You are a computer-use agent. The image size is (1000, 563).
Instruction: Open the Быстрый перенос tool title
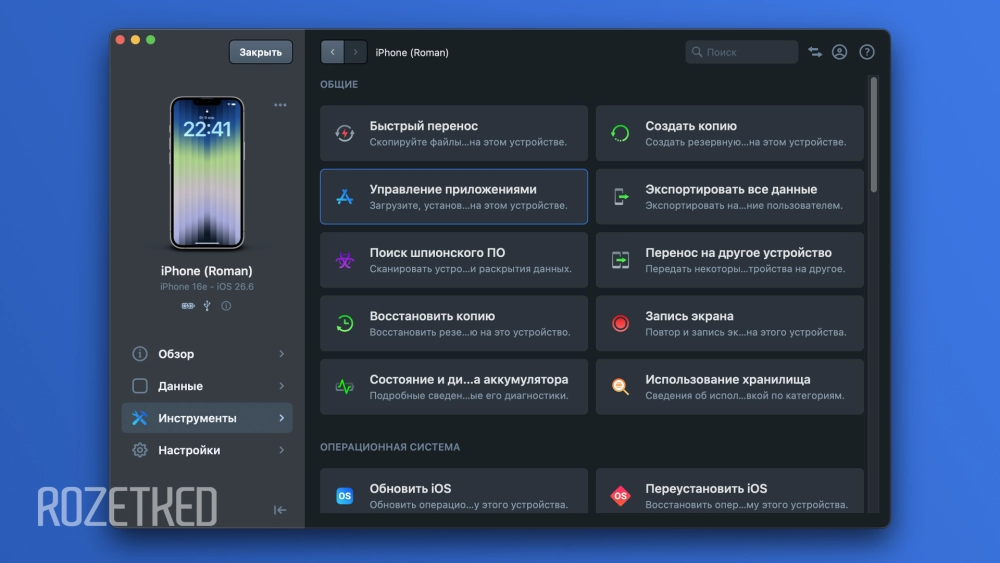423,126
